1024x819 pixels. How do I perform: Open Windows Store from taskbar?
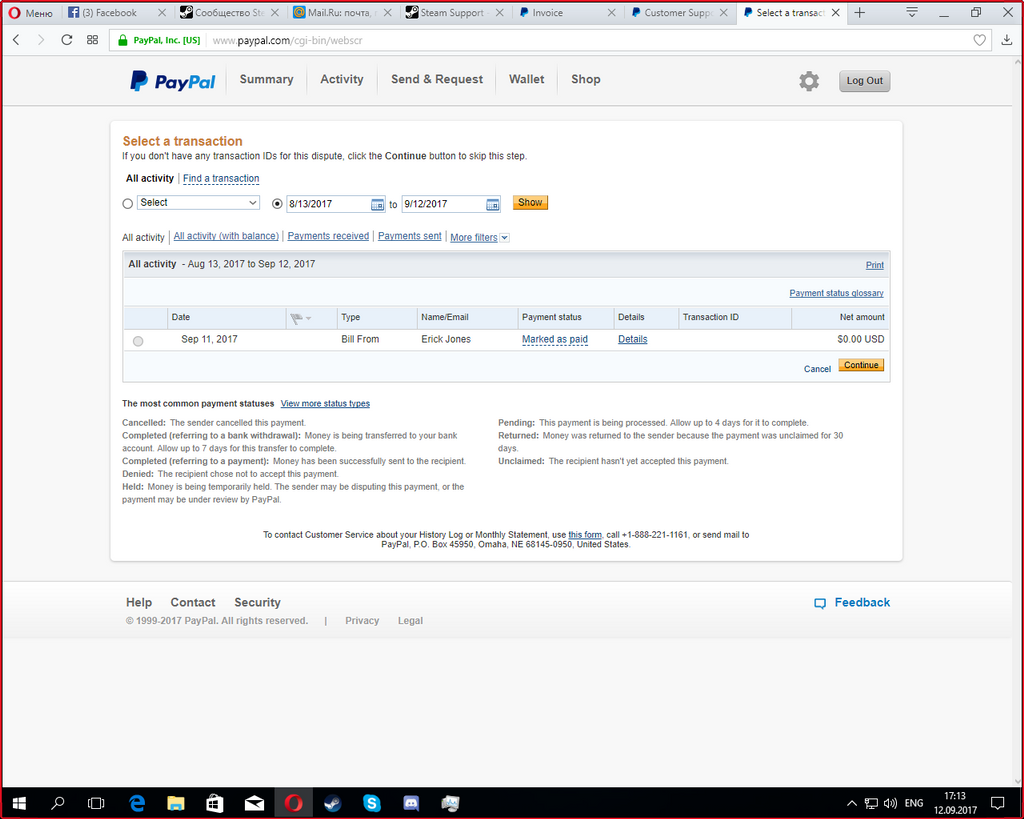215,803
